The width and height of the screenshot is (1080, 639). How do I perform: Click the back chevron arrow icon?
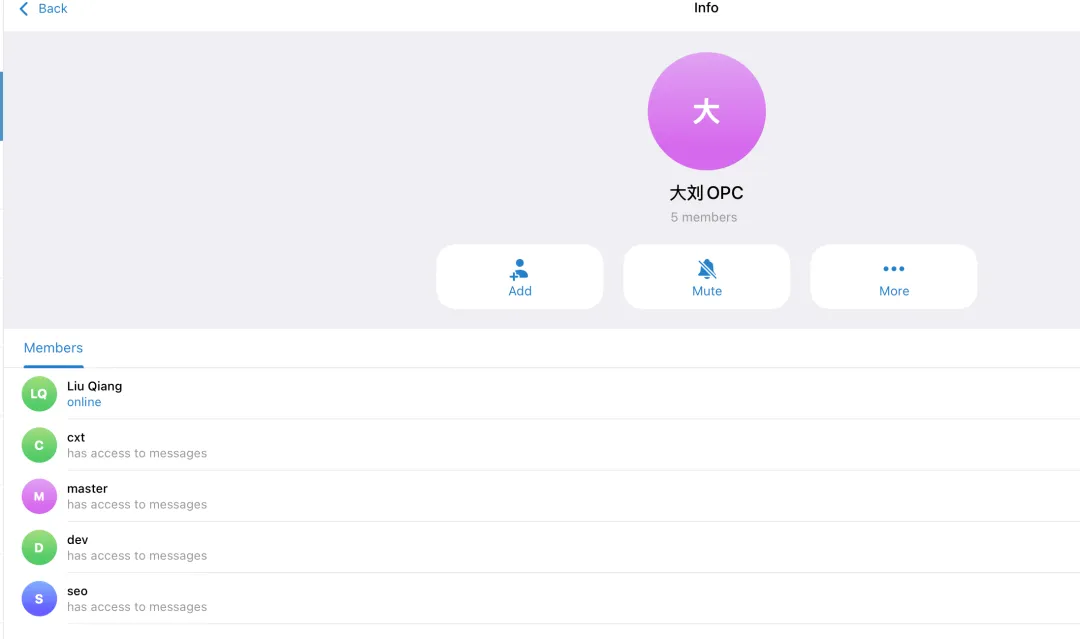point(23,8)
